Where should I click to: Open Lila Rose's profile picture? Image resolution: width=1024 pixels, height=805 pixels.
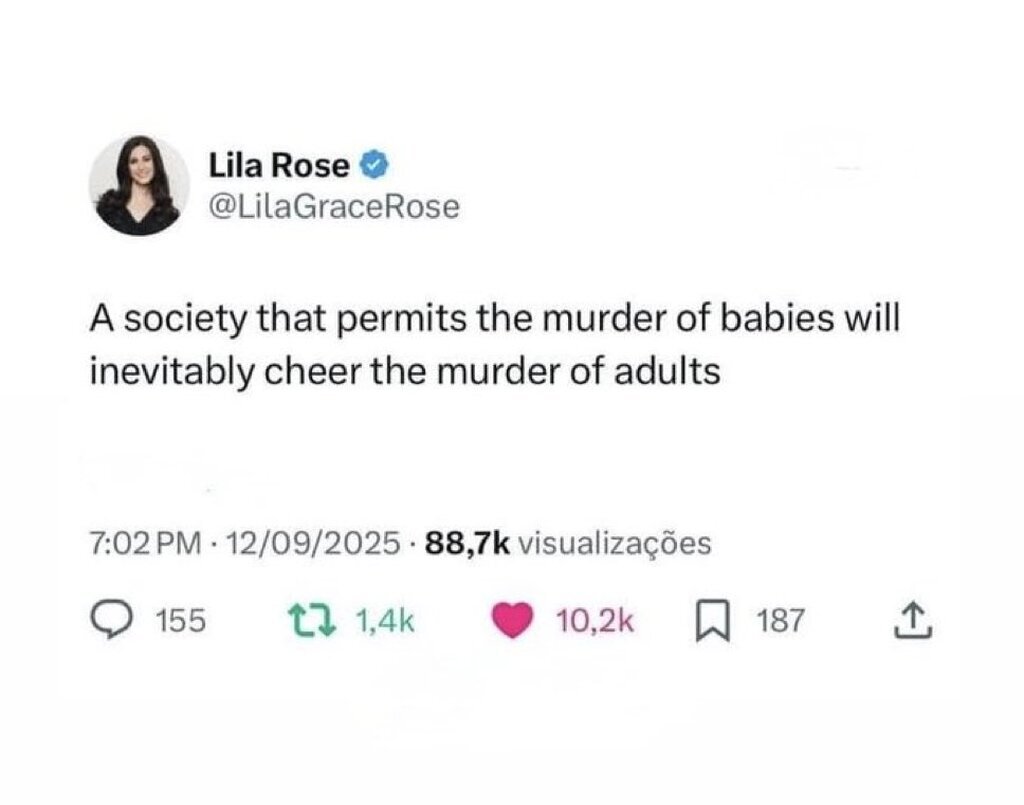click(139, 185)
